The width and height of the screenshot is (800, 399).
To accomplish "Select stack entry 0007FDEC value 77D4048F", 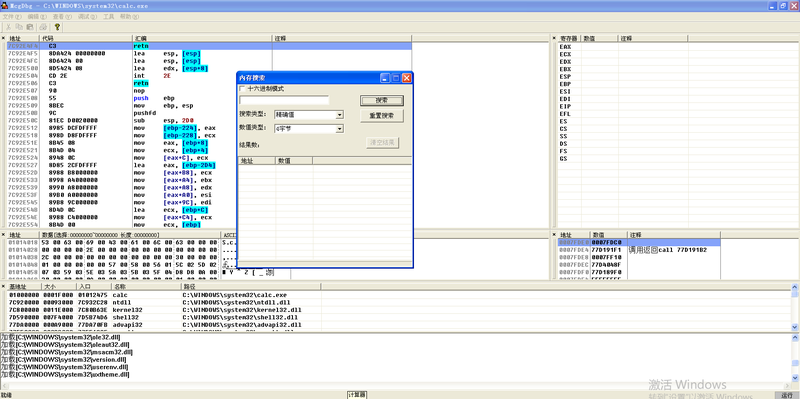I will (639, 265).
